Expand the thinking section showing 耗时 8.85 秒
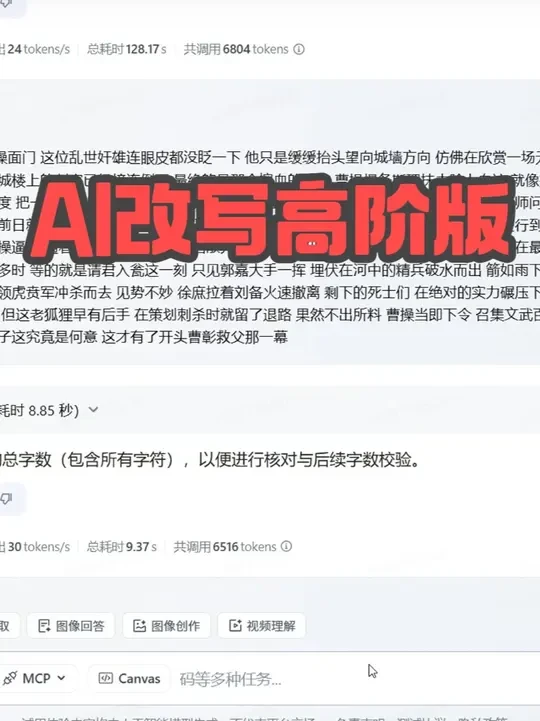The height and width of the screenshot is (721, 540). (48, 410)
